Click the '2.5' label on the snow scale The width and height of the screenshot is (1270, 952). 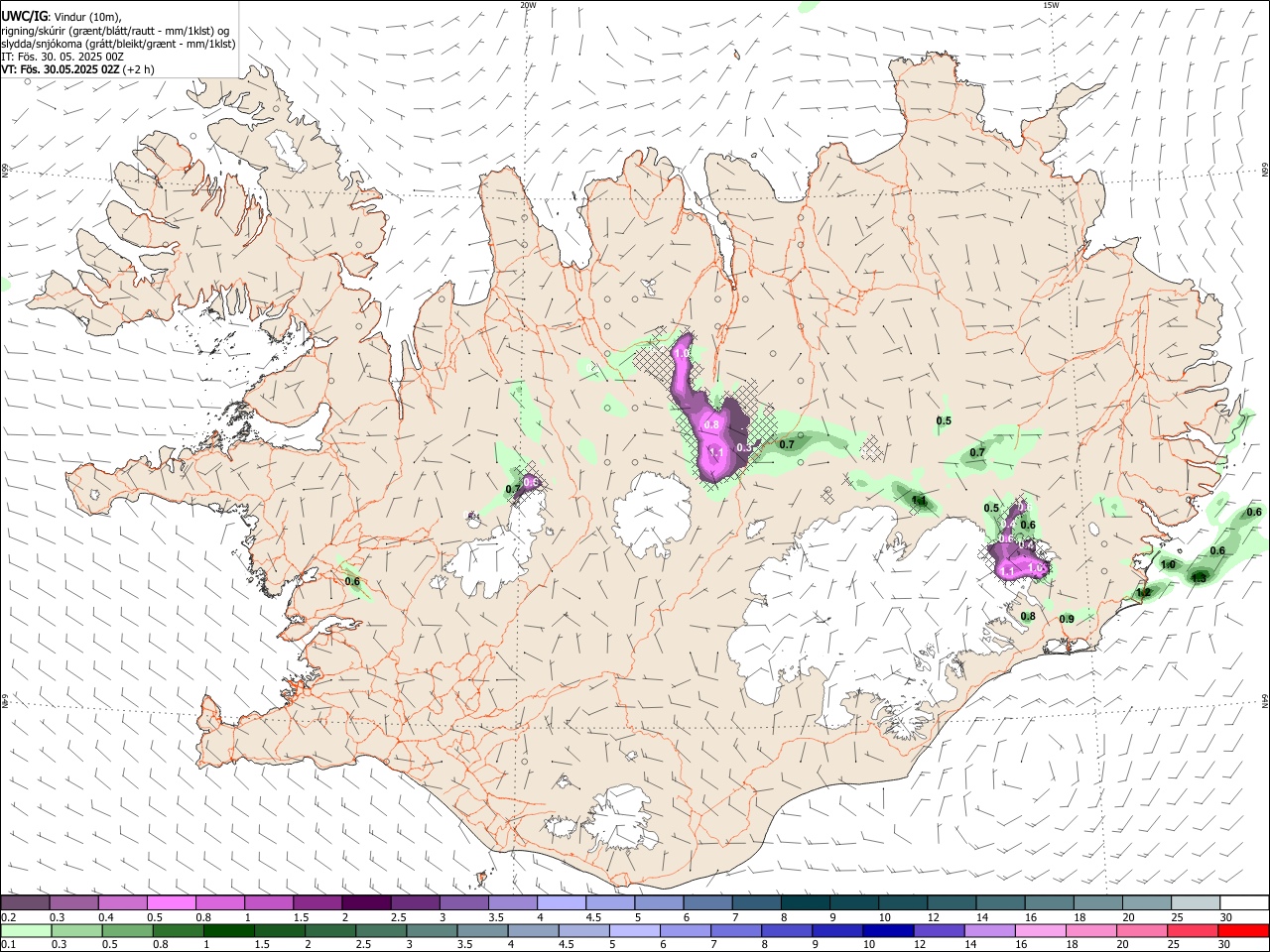(x=398, y=917)
